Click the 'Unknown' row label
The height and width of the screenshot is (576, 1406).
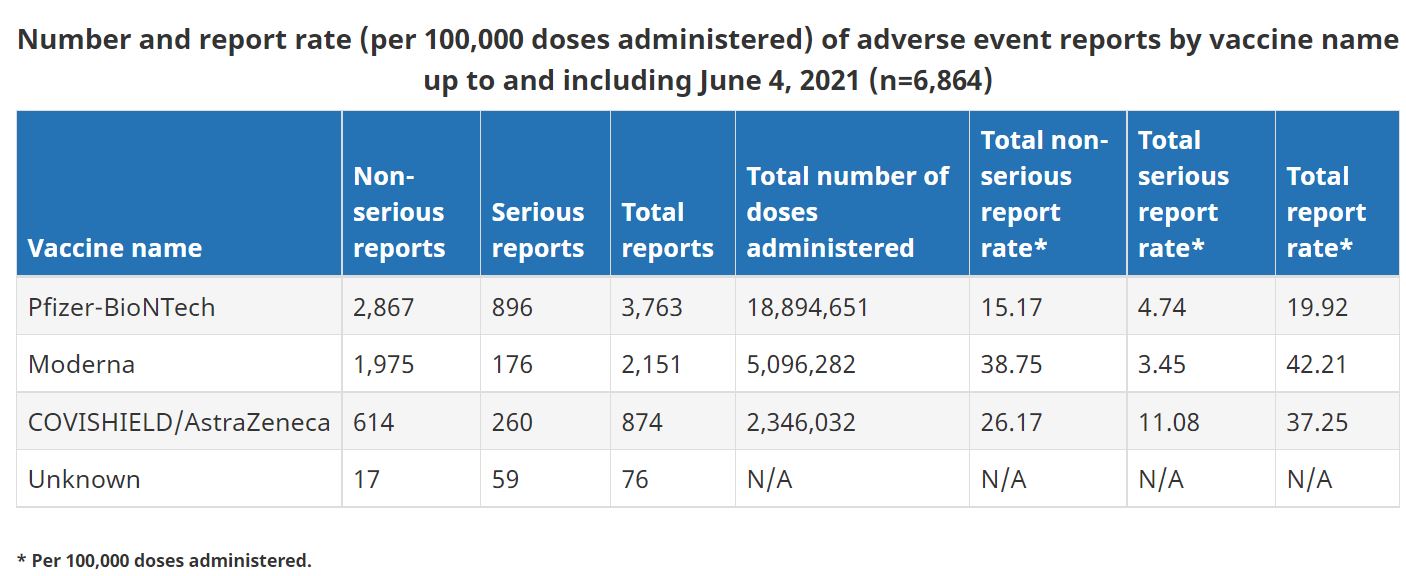coord(84,479)
